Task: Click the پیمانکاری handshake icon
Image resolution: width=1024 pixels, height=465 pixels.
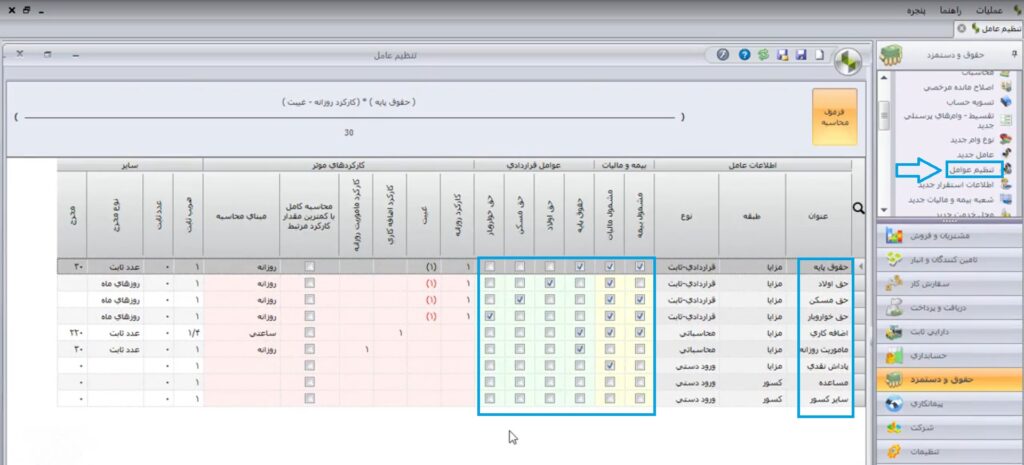Action: click(894, 404)
